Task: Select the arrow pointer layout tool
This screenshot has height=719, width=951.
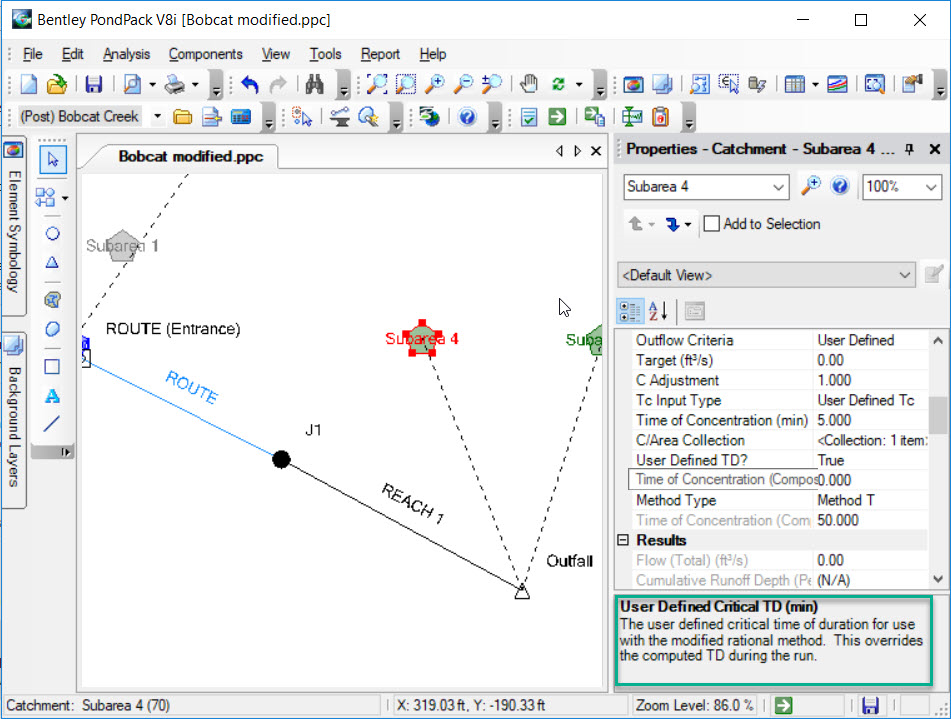Action: coord(53,160)
